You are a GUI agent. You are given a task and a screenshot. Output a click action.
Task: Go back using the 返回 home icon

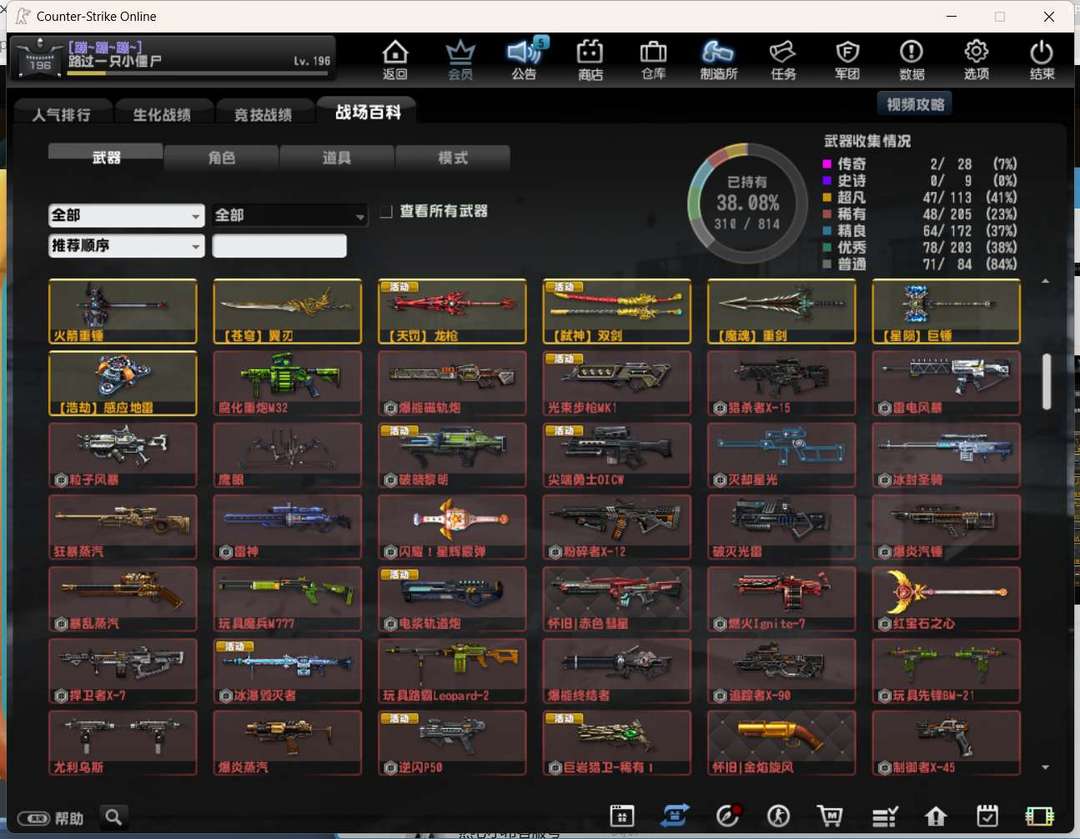click(395, 60)
